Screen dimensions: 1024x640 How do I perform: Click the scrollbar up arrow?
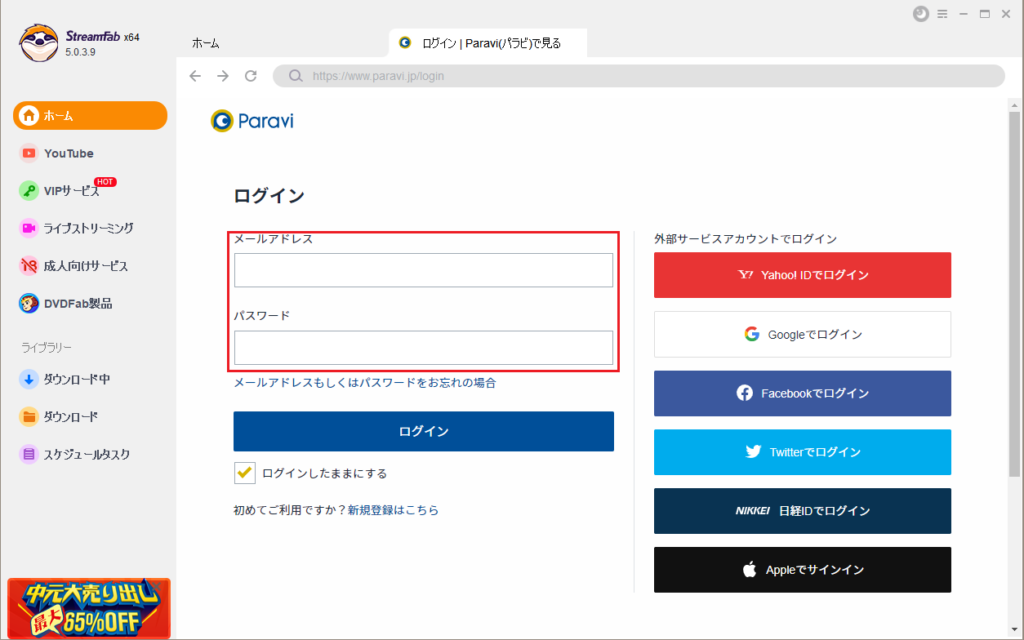click(x=1014, y=104)
